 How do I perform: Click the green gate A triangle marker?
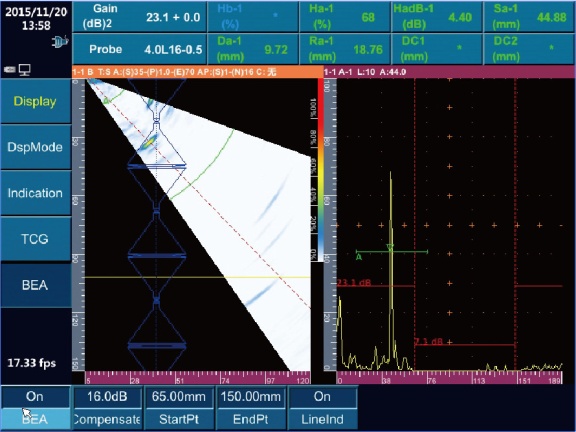(x=390, y=248)
